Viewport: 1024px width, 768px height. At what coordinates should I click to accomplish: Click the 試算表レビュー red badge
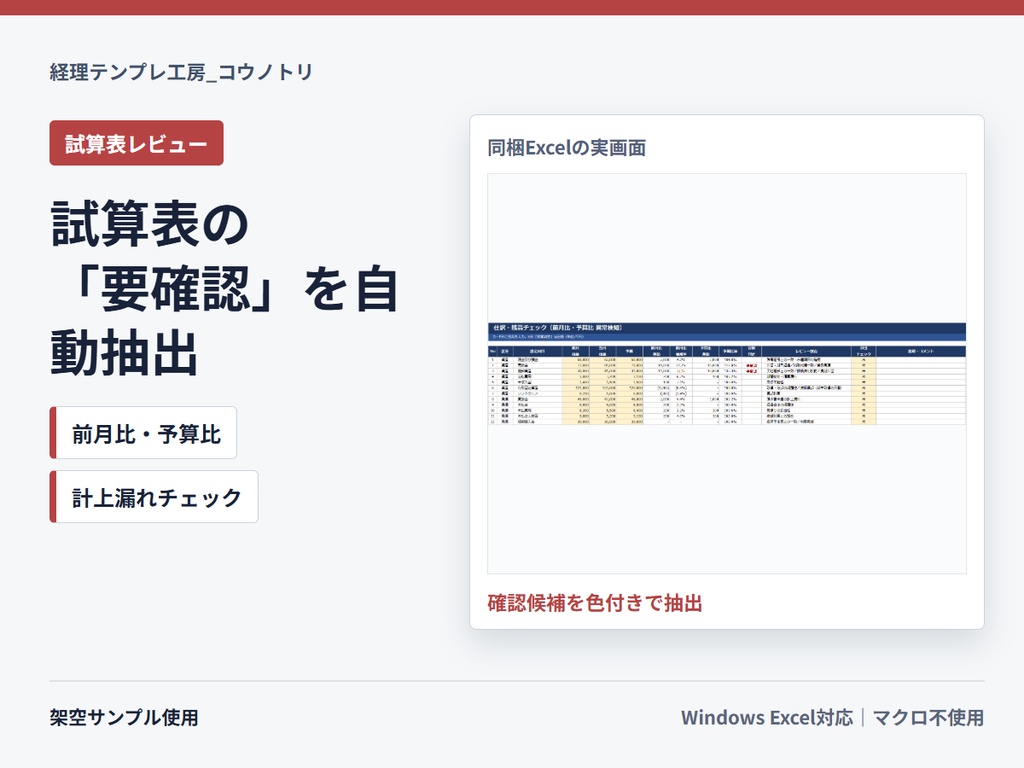[136, 143]
